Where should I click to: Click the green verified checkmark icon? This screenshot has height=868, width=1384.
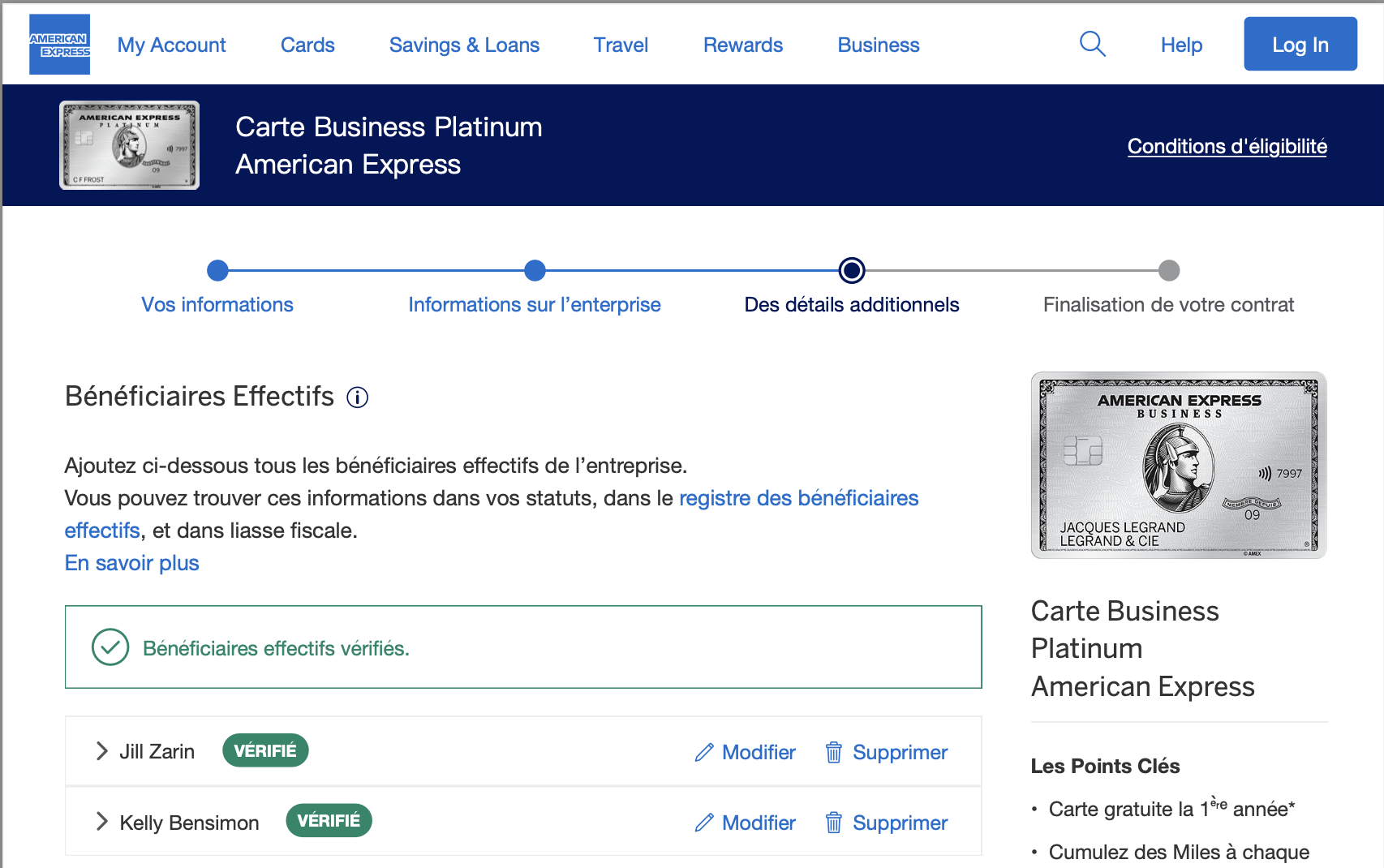[110, 647]
